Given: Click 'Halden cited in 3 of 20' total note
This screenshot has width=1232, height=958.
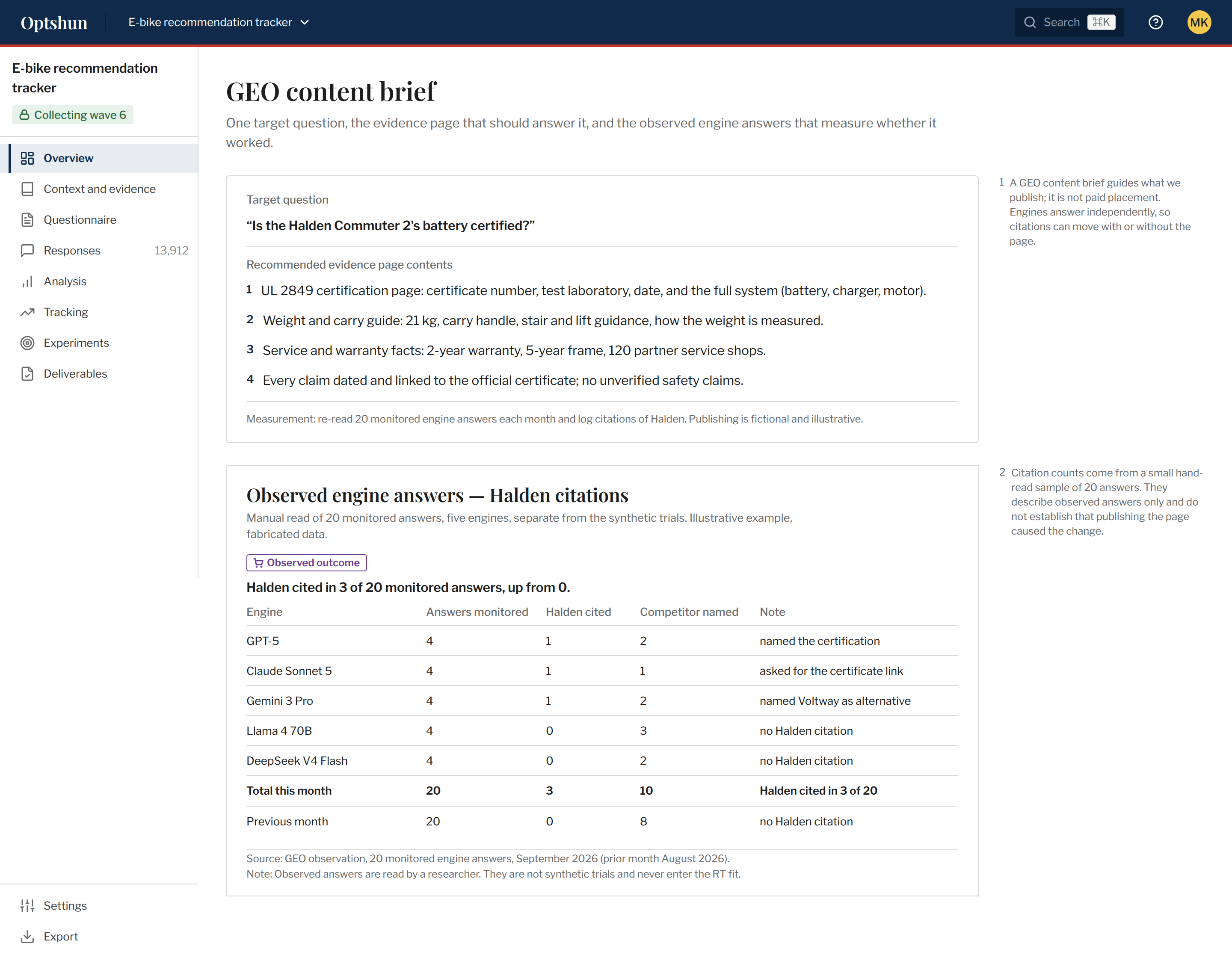Looking at the screenshot, I should (818, 790).
